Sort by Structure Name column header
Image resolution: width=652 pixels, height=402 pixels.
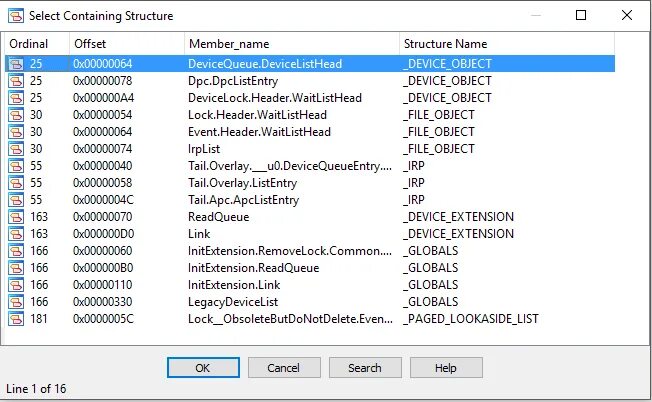[x=507, y=44]
